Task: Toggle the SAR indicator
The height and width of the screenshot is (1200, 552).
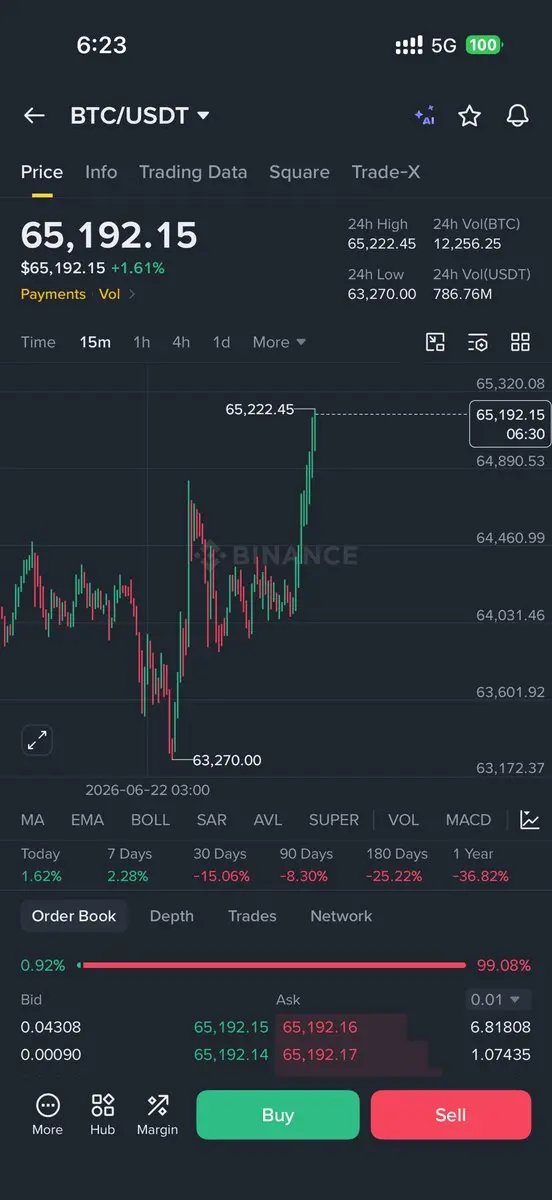Action: [x=211, y=820]
